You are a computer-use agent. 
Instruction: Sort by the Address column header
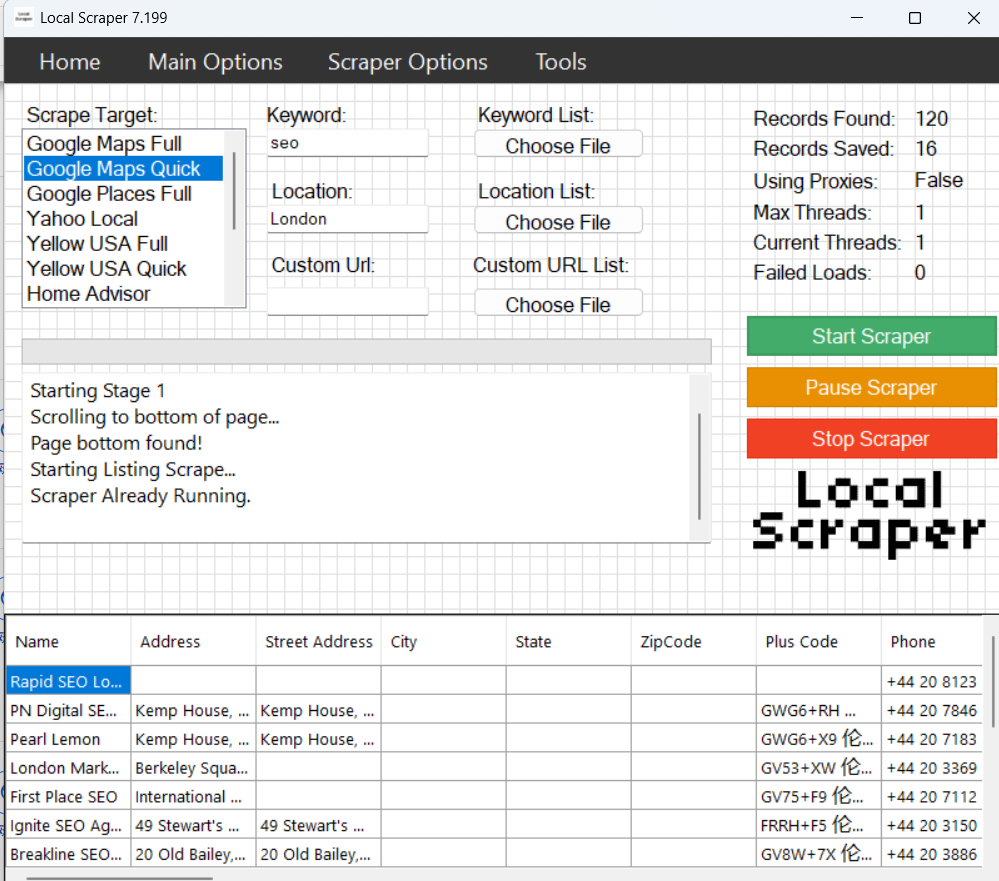click(x=193, y=641)
